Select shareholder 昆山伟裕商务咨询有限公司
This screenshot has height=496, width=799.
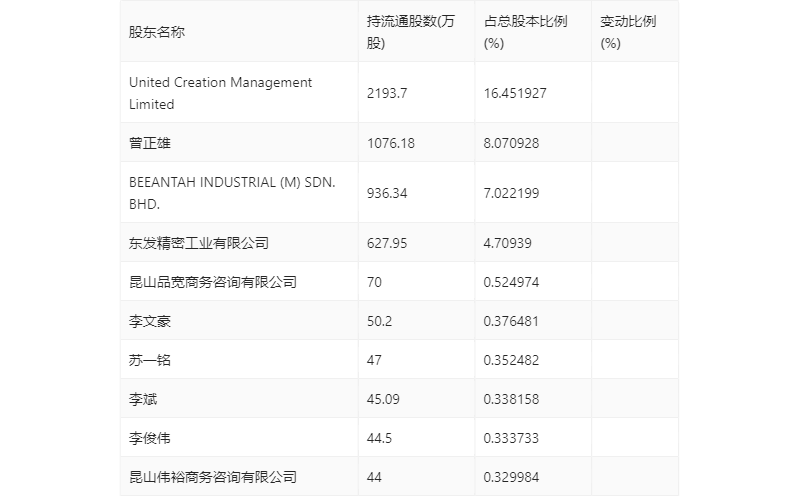pyautogui.click(x=212, y=477)
